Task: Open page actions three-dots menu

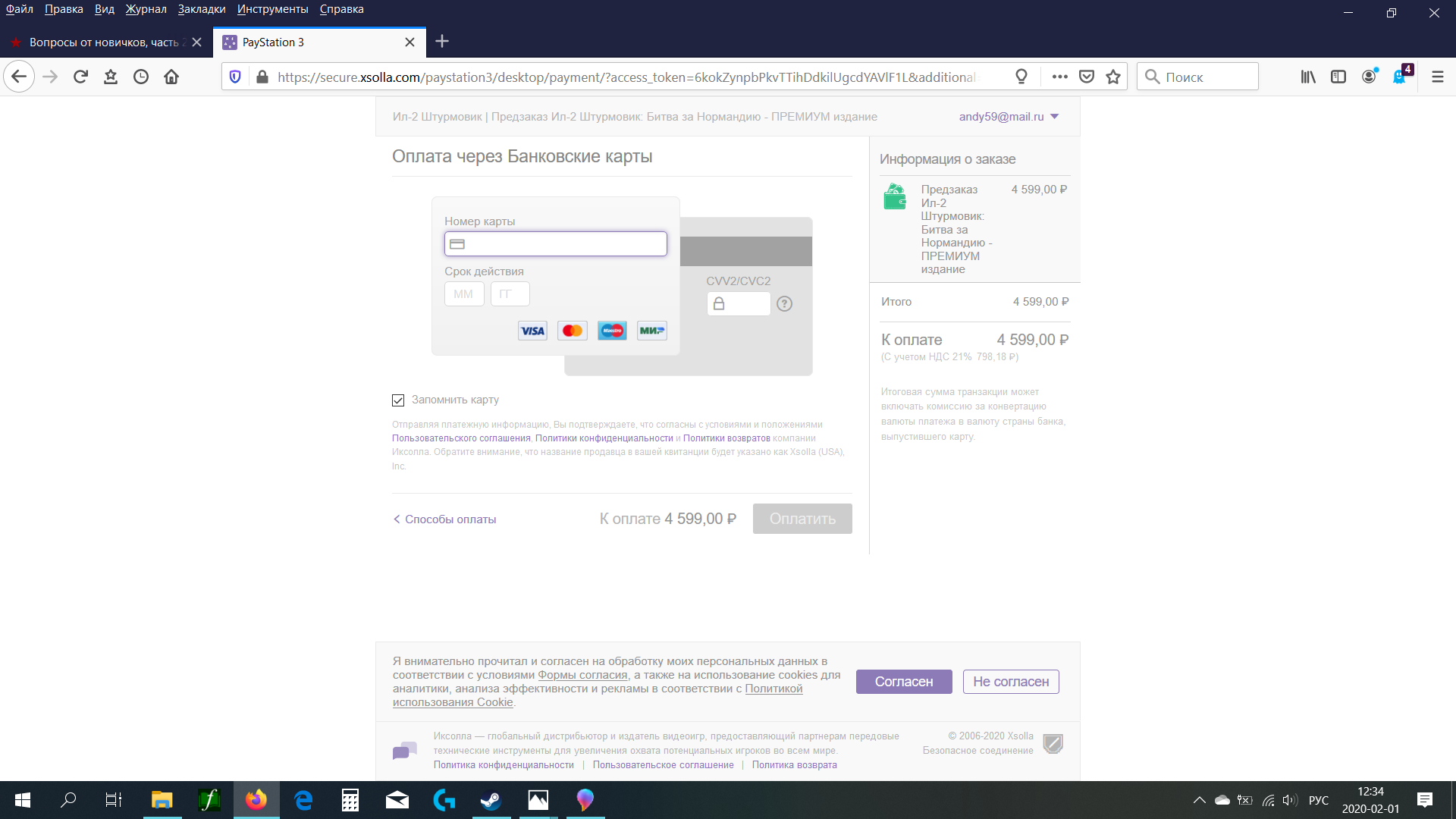Action: click(1059, 77)
